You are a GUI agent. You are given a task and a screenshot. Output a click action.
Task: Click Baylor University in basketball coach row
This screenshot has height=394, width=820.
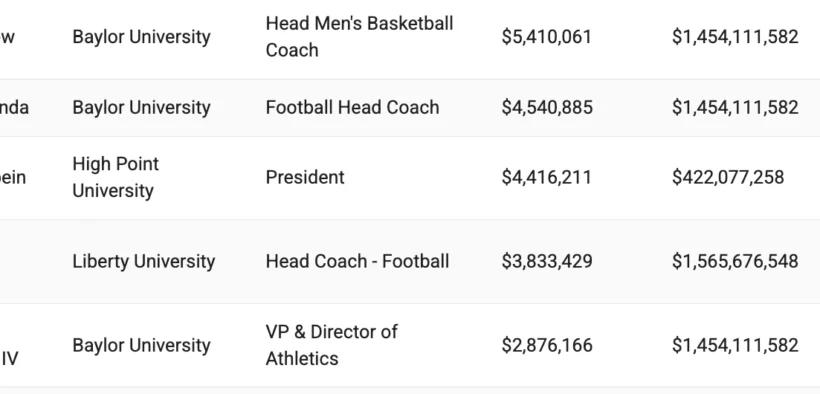(x=141, y=37)
